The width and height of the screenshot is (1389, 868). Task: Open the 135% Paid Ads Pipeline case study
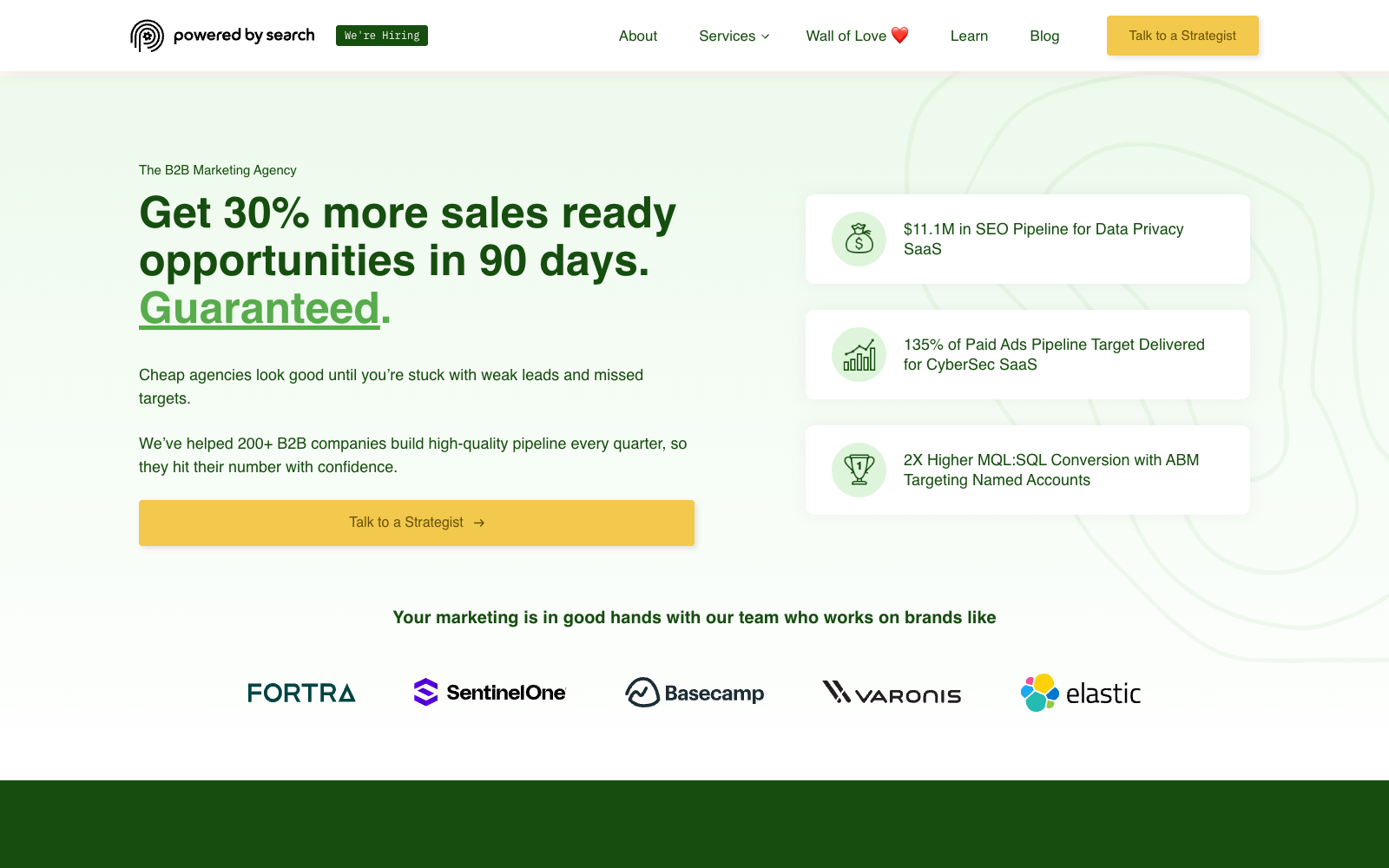coord(1028,354)
